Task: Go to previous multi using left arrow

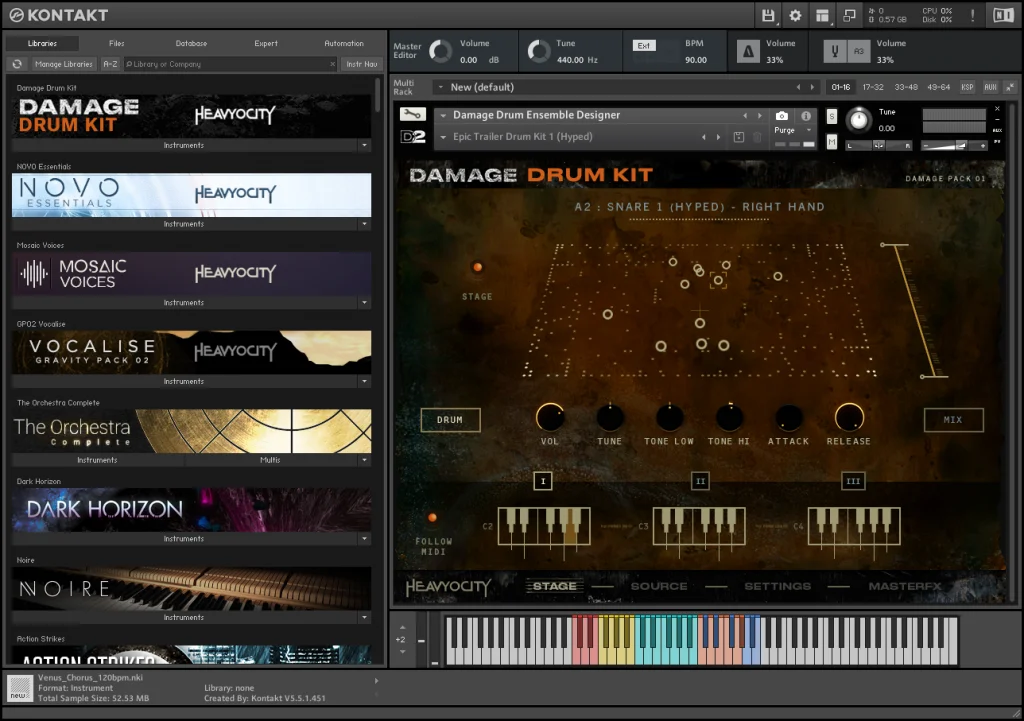Action: tap(798, 87)
